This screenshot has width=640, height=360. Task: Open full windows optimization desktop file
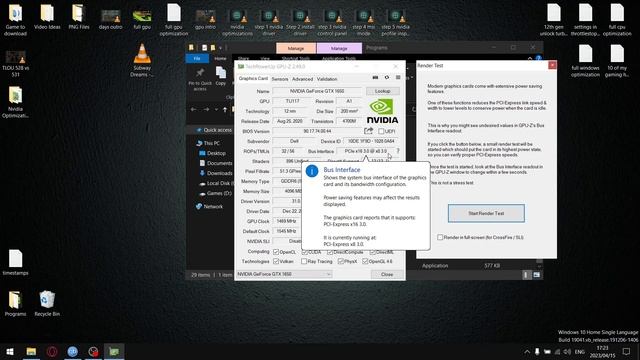coord(585,61)
